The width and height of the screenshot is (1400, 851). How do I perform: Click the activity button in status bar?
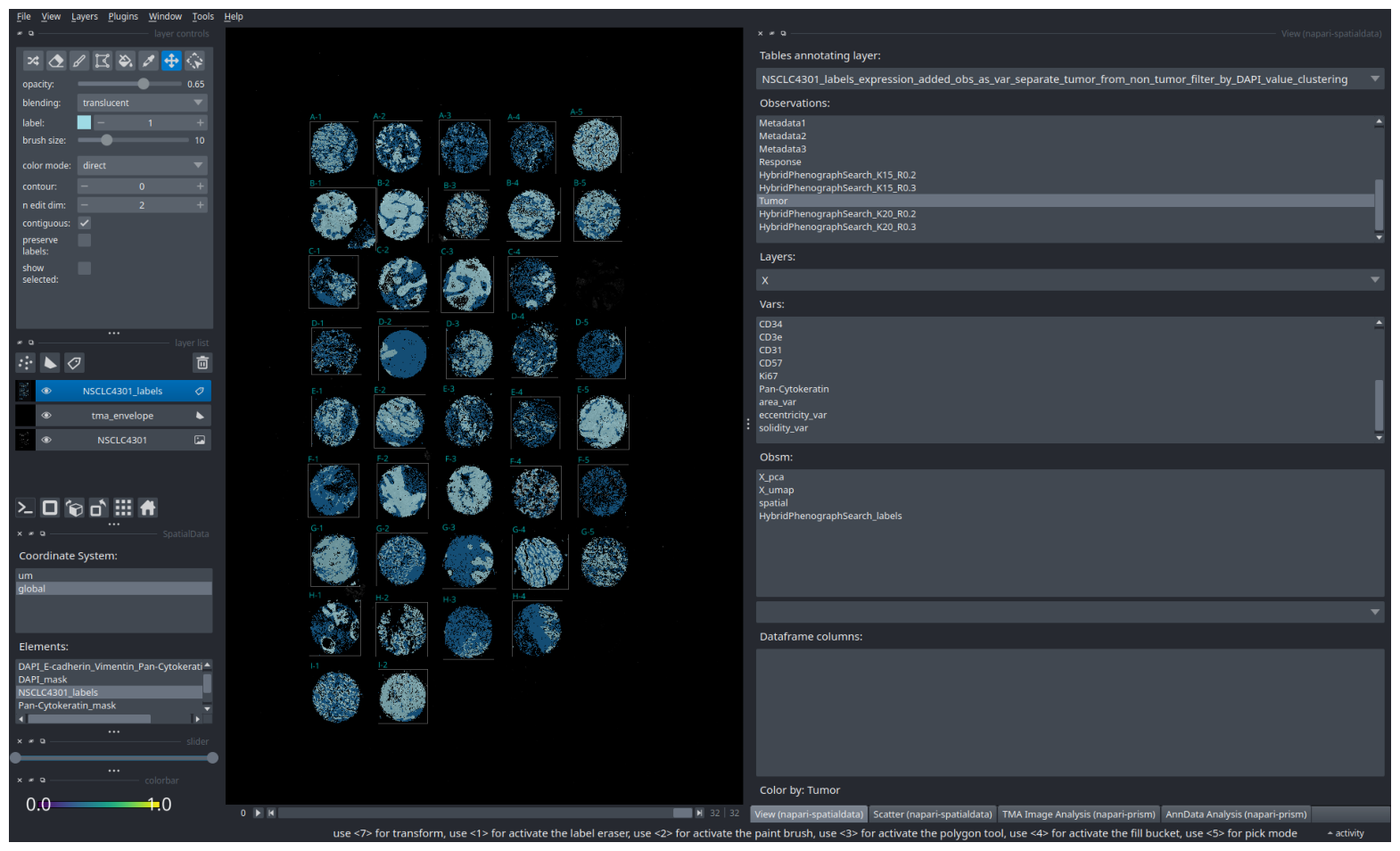tap(1346, 833)
